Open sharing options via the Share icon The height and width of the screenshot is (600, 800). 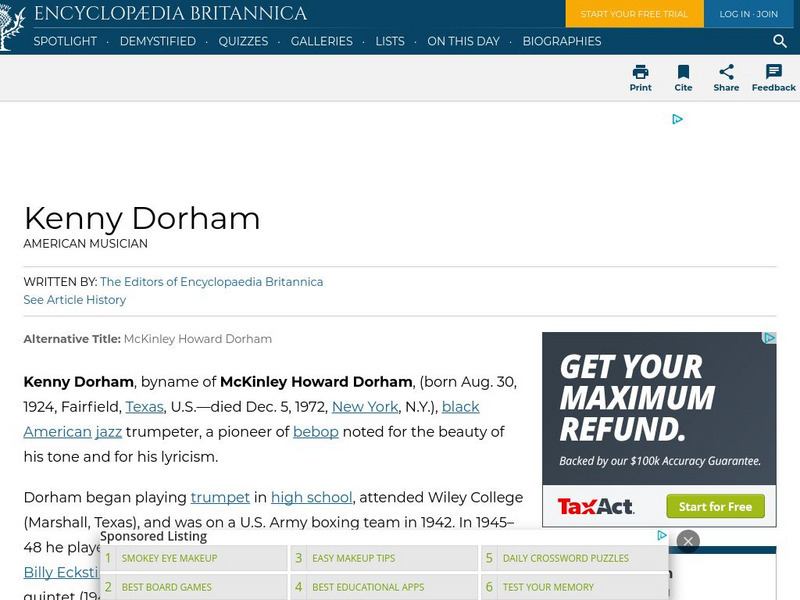(x=726, y=73)
